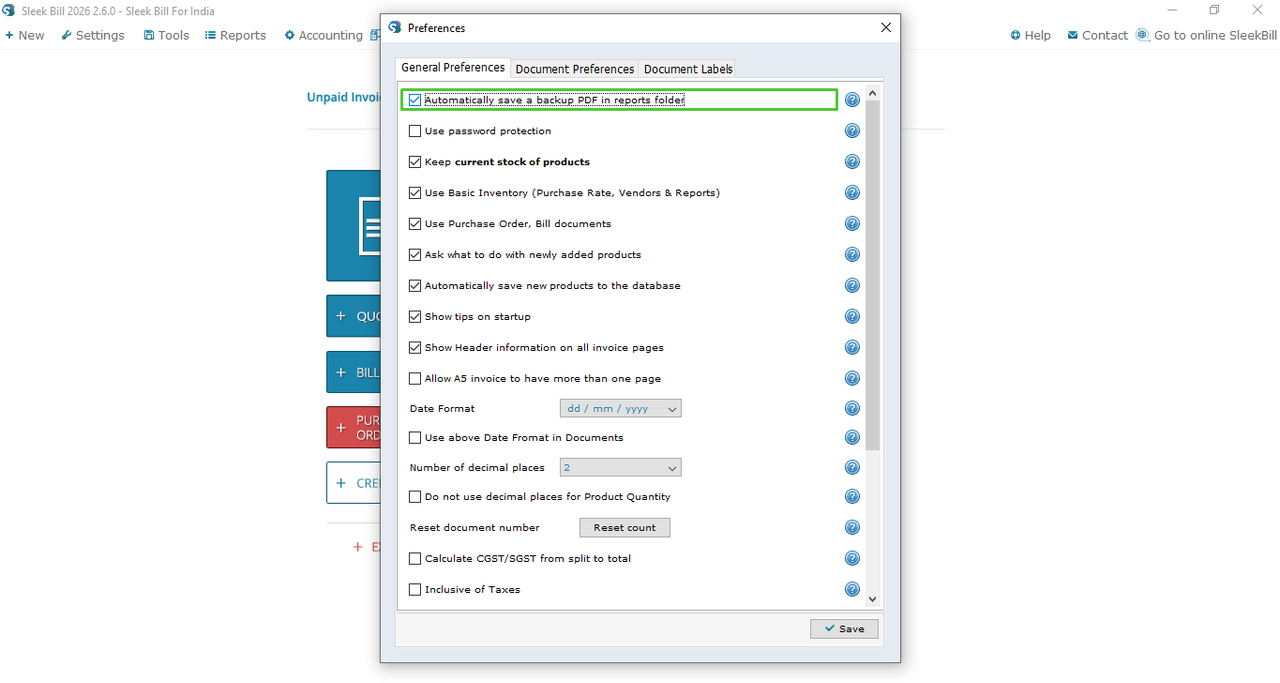Expand Number of decimal places dropdown
Image resolution: width=1280 pixels, height=683 pixels.
click(620, 467)
